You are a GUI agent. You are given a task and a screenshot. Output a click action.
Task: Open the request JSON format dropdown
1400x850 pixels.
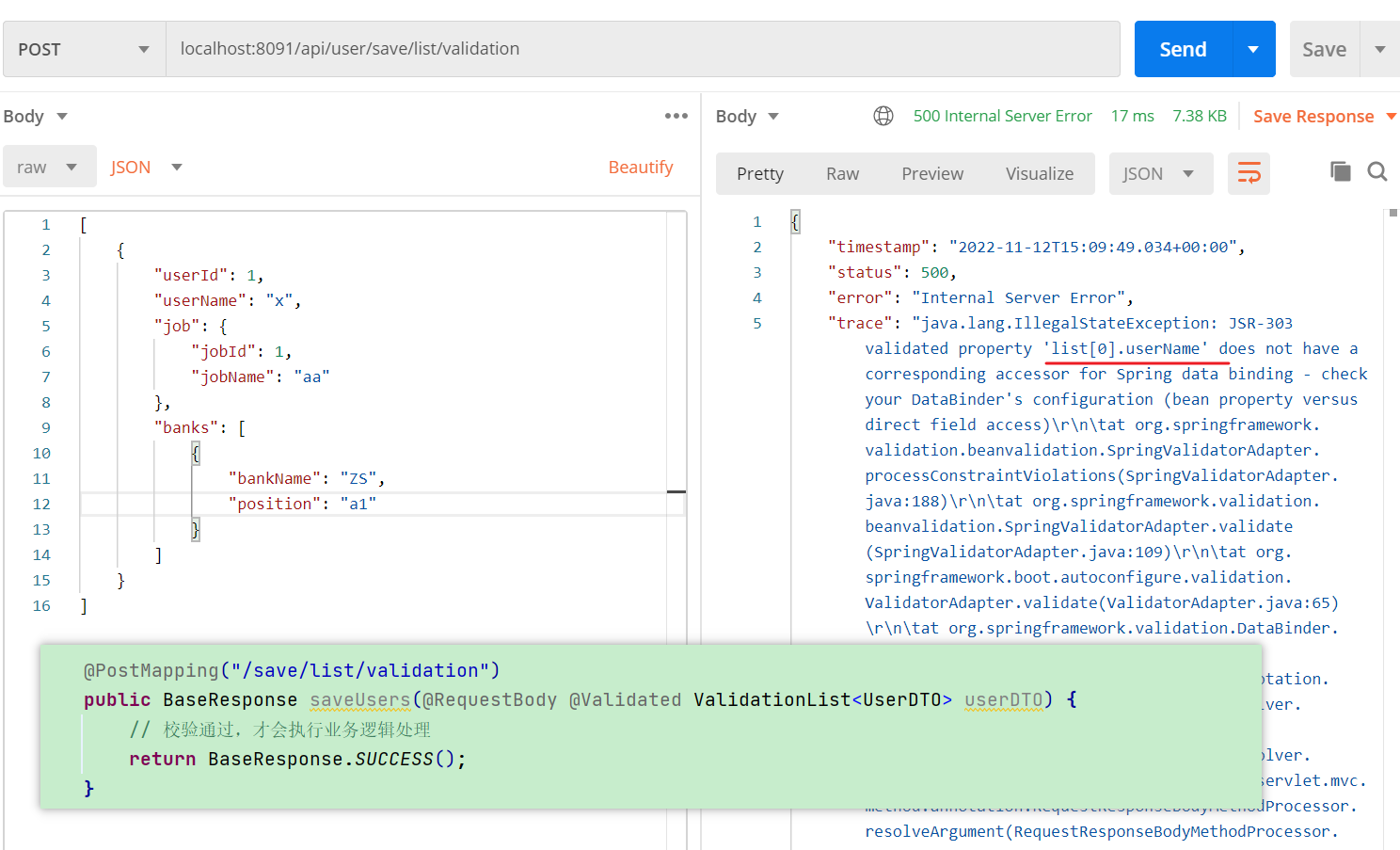(146, 167)
